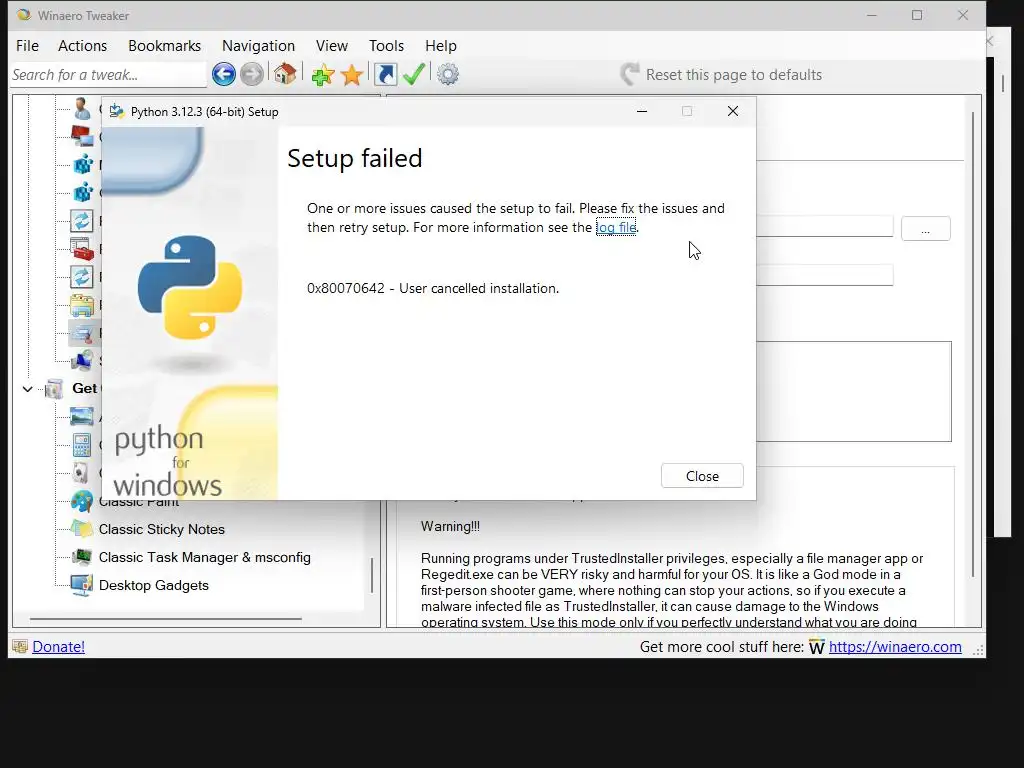Click the calculator tree icon

(x=82, y=445)
